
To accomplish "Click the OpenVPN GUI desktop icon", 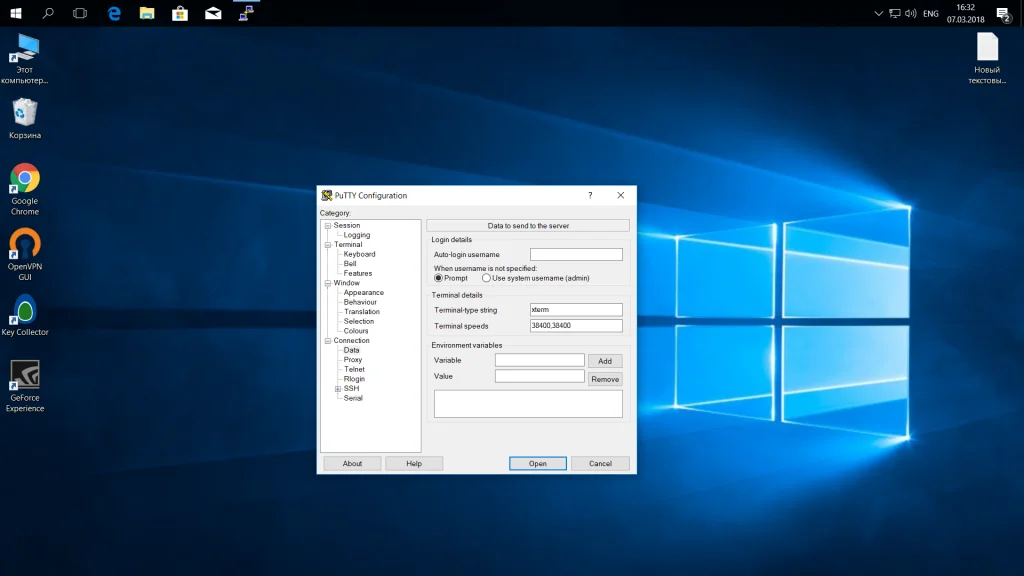I will tap(25, 245).
